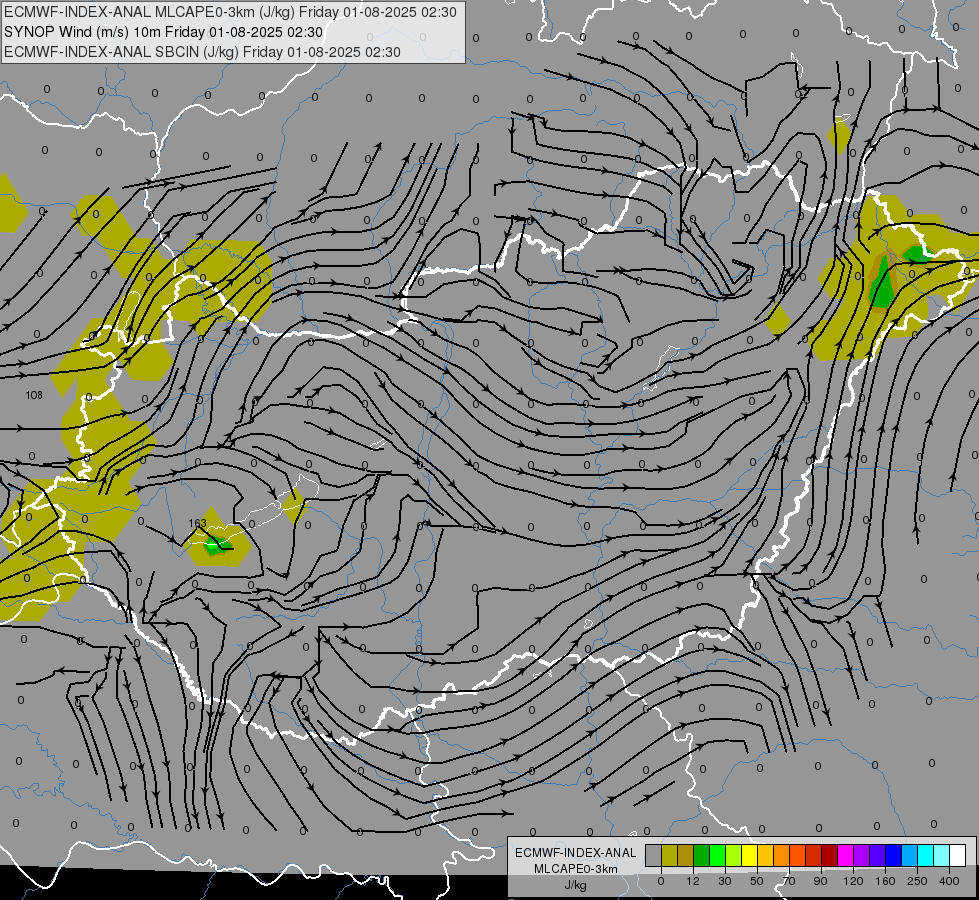The width and height of the screenshot is (979, 900).
Task: Click the bright yellow legend swatch
Action: click(x=750, y=855)
